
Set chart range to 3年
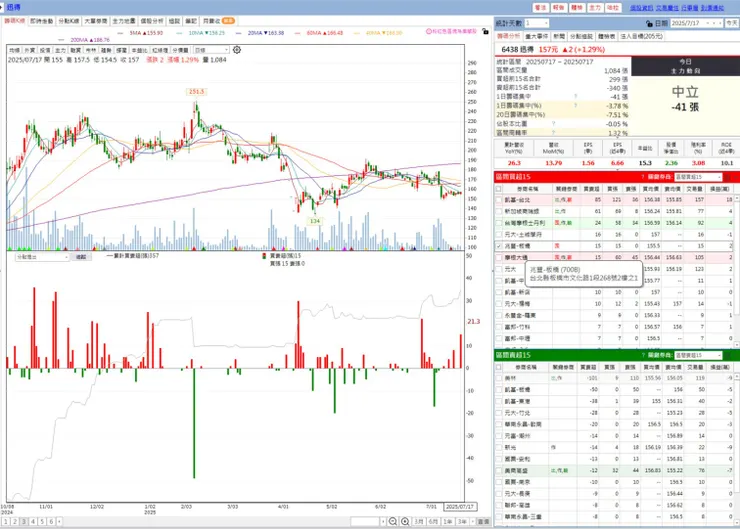(462, 521)
